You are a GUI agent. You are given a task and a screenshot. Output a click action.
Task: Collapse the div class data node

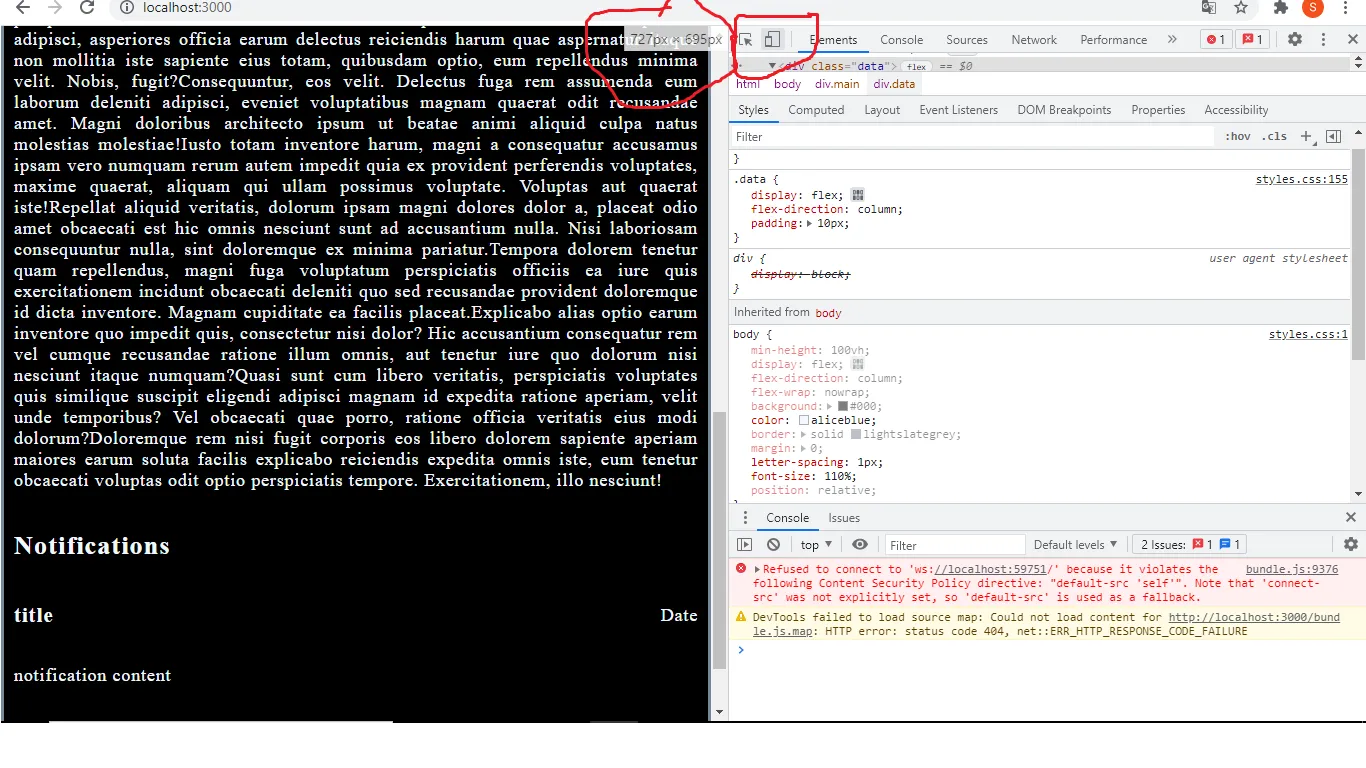pyautogui.click(x=772, y=66)
